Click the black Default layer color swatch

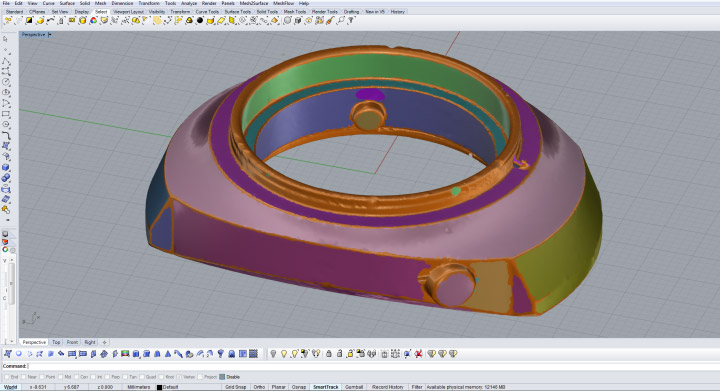(159, 387)
